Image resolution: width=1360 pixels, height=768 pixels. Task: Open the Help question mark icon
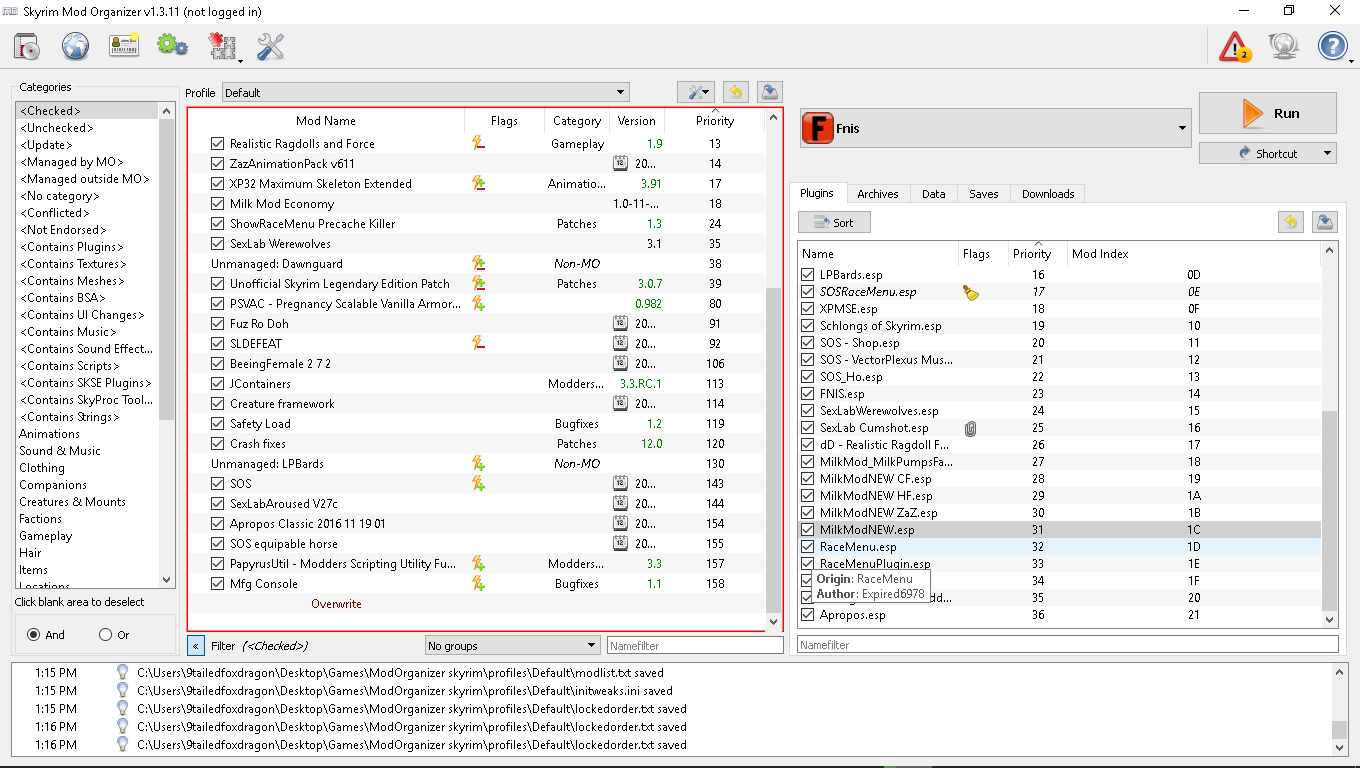click(1333, 46)
